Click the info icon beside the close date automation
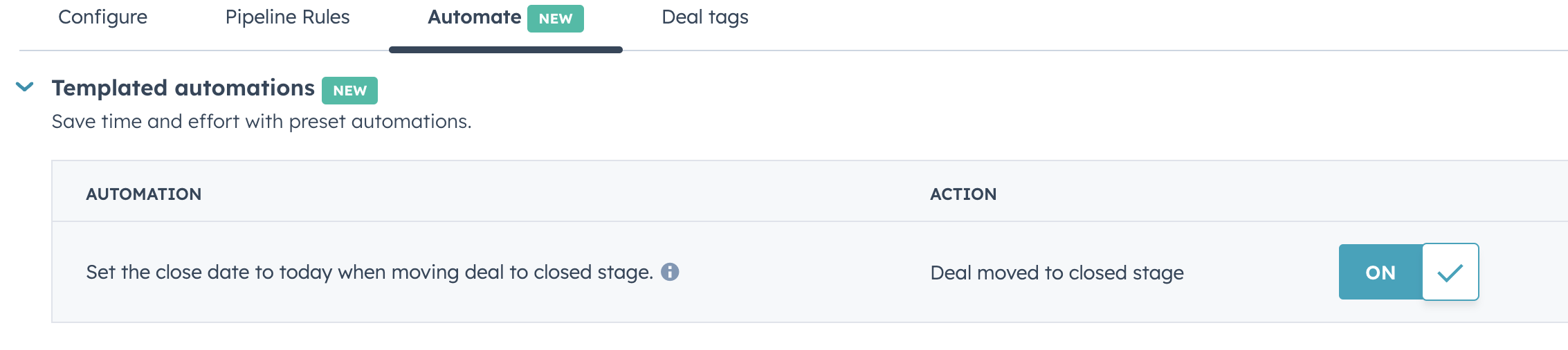Image resolution: width=1568 pixels, height=350 pixels. point(670,272)
